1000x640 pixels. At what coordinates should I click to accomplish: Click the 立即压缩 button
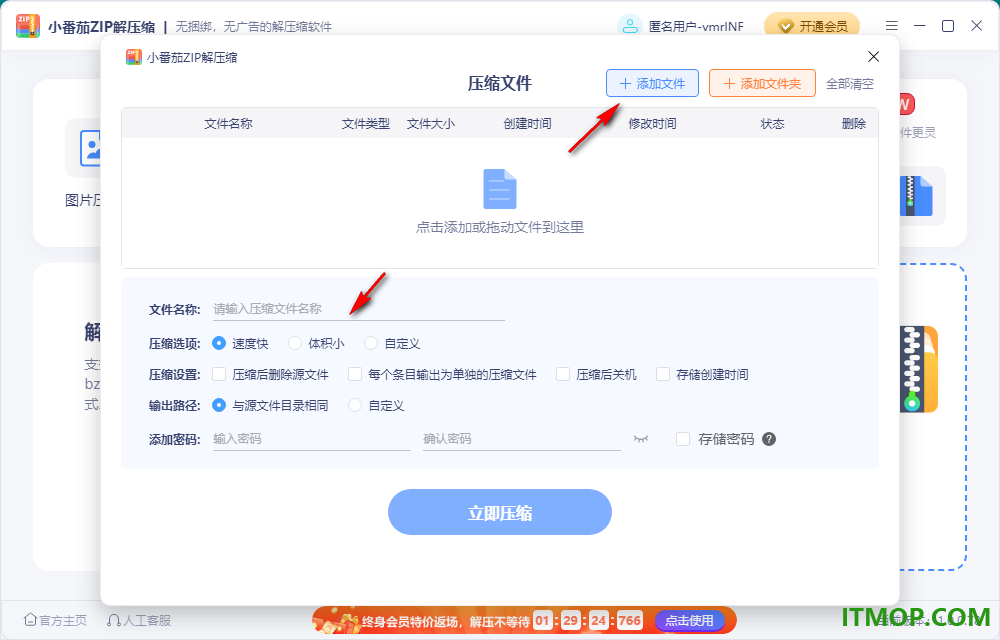tap(500, 512)
